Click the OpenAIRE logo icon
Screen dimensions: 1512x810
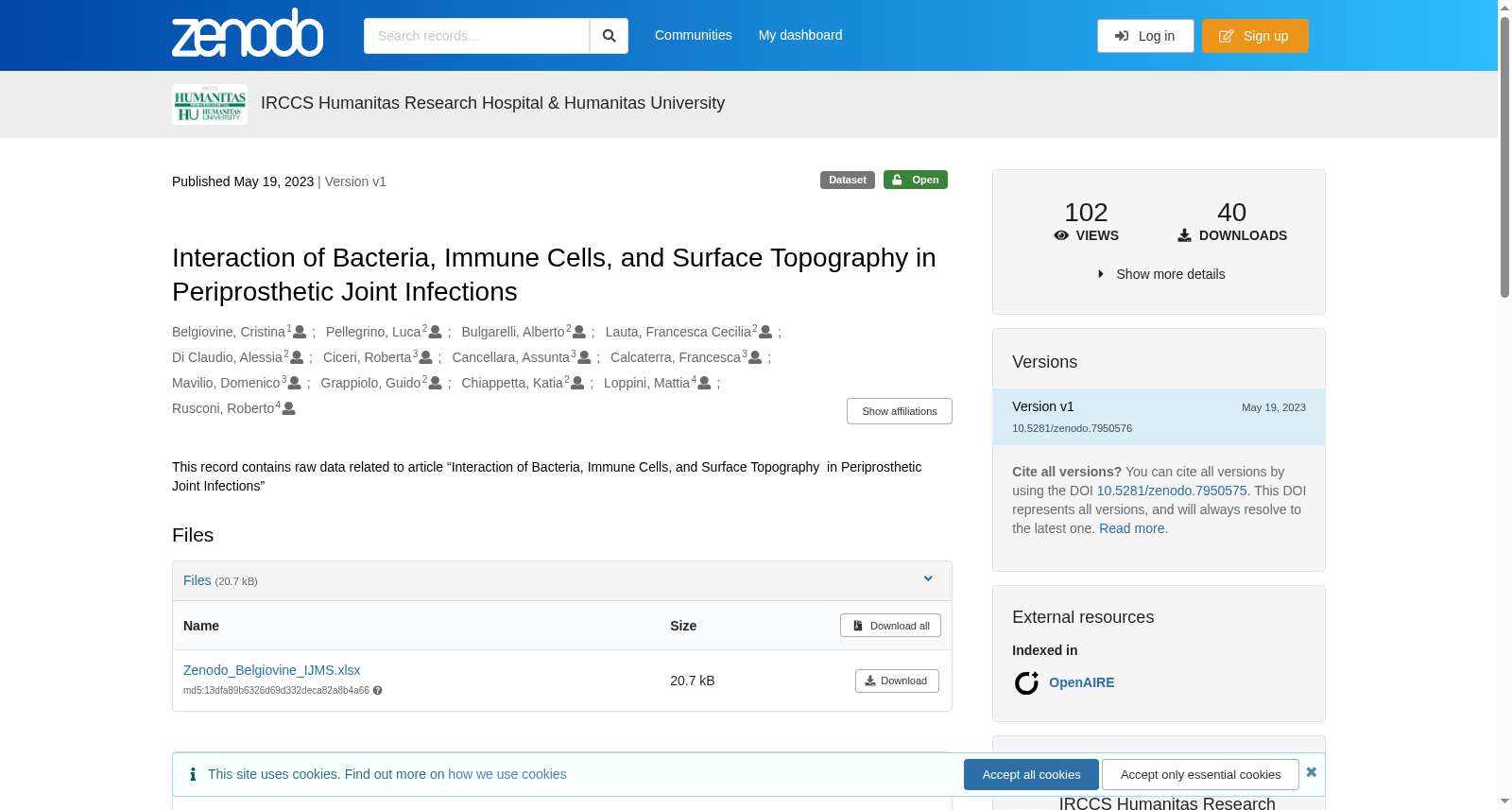(1026, 682)
